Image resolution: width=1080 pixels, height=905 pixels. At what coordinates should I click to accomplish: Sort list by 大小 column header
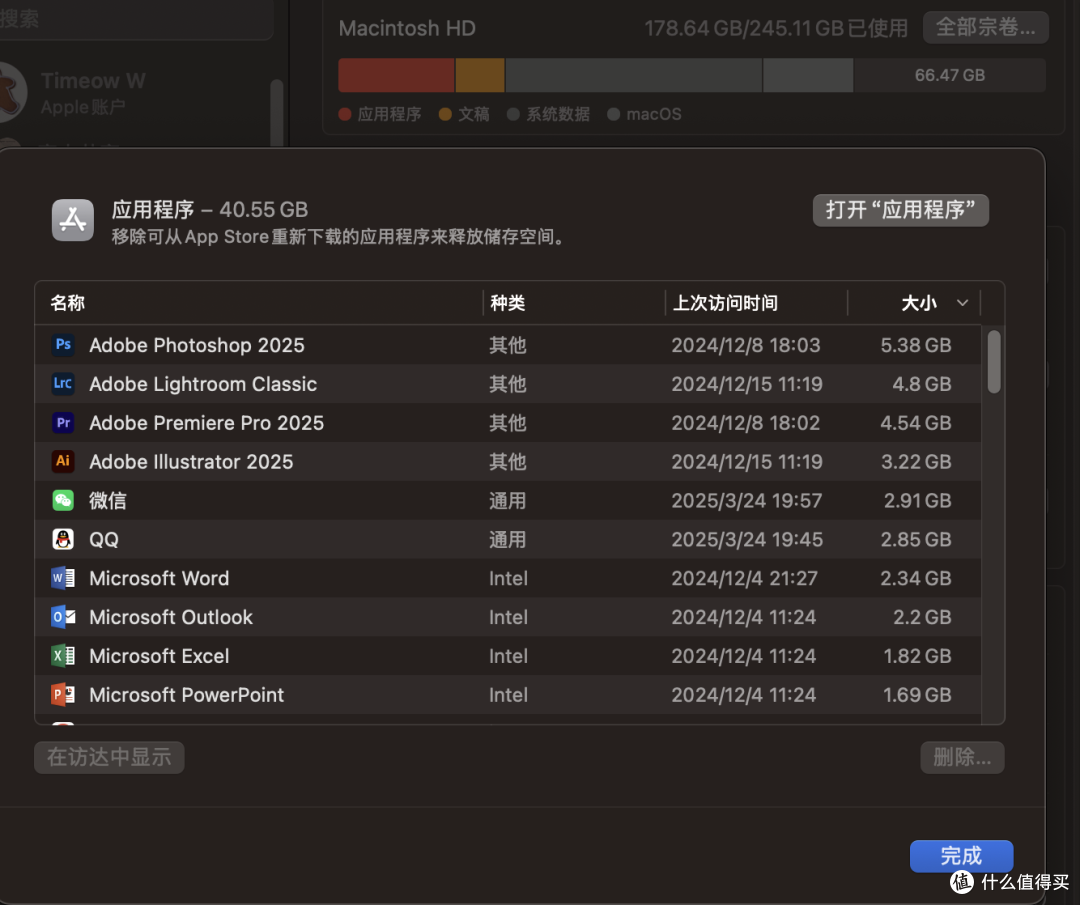pos(919,303)
